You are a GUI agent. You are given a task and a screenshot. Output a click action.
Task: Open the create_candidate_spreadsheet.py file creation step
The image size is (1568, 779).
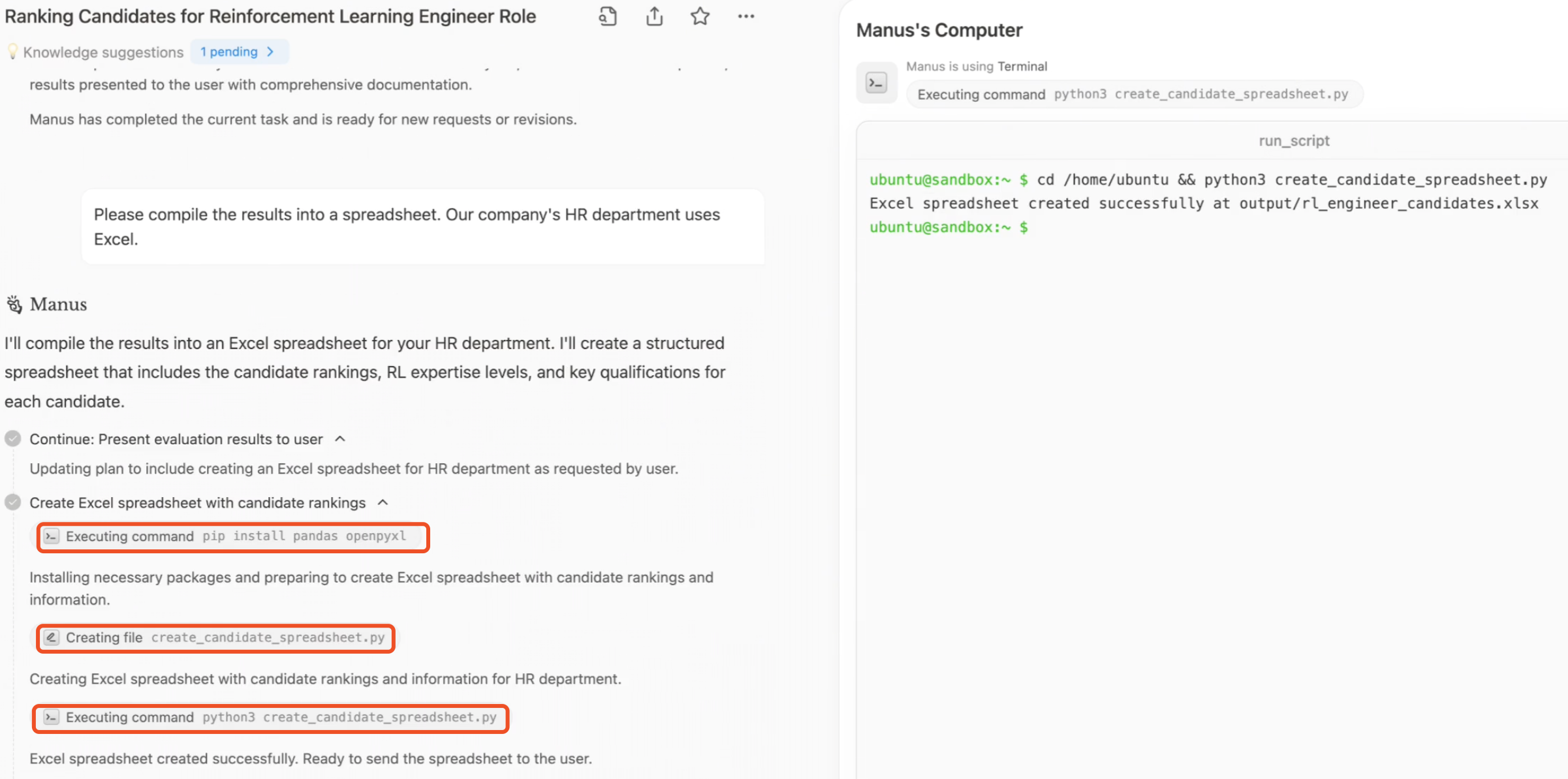click(215, 638)
